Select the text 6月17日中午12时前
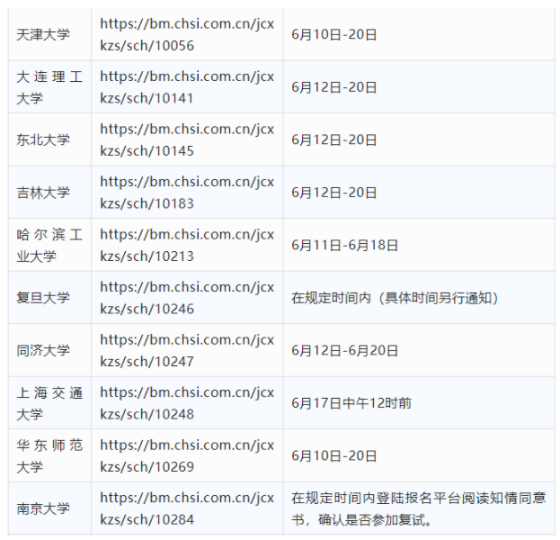The width and height of the screenshot is (560, 540). point(351,403)
